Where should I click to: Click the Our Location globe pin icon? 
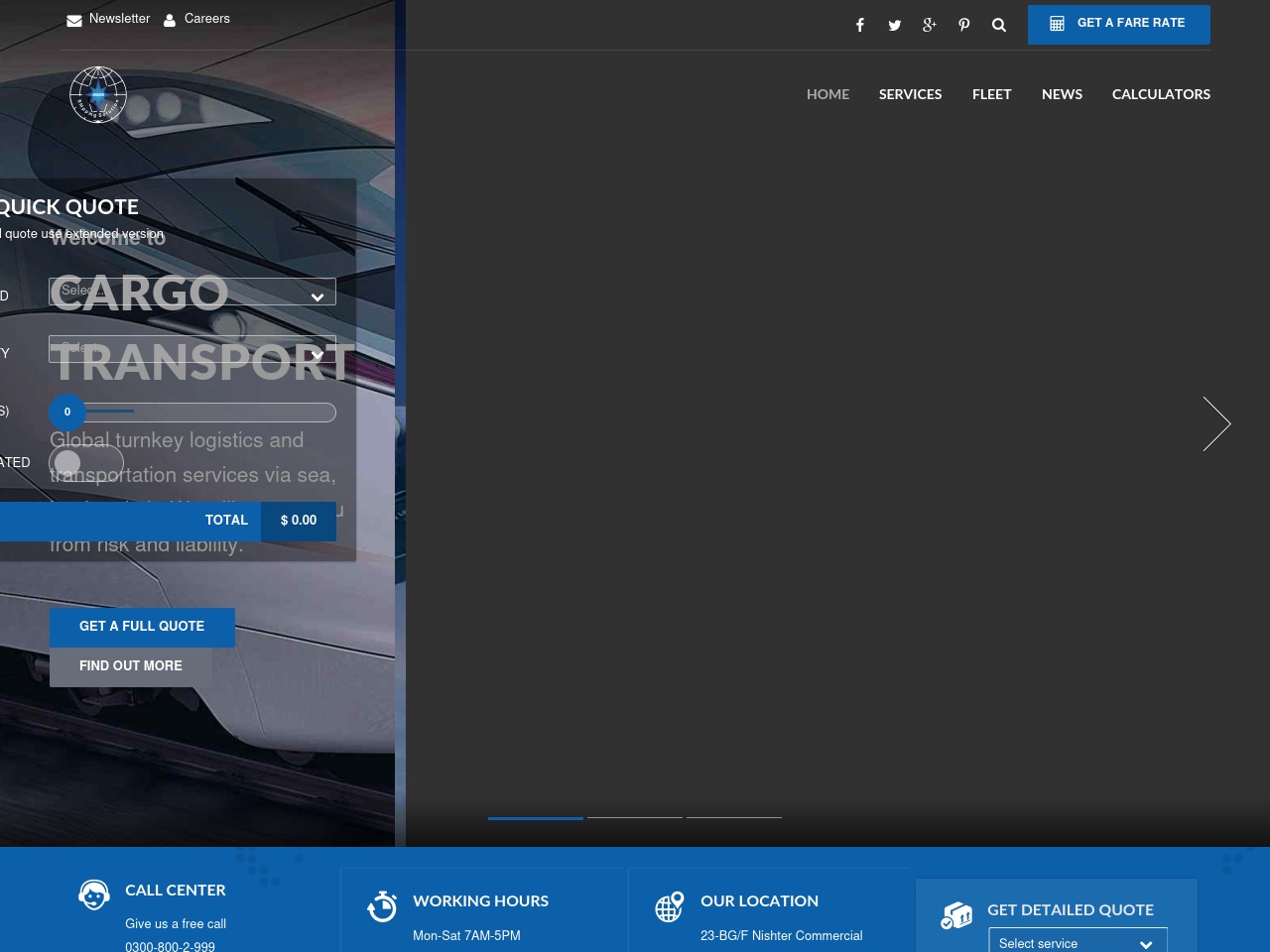[x=670, y=906]
